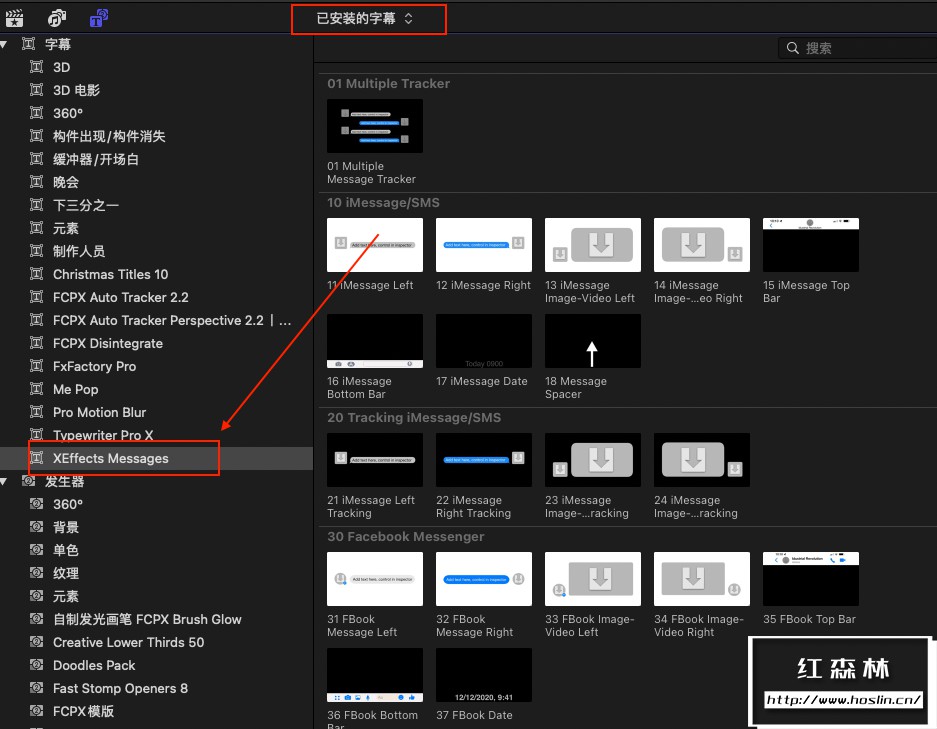The image size is (937, 729).
Task: Select 22 iMessage Right Tracking thumbnail
Action: tap(483, 460)
